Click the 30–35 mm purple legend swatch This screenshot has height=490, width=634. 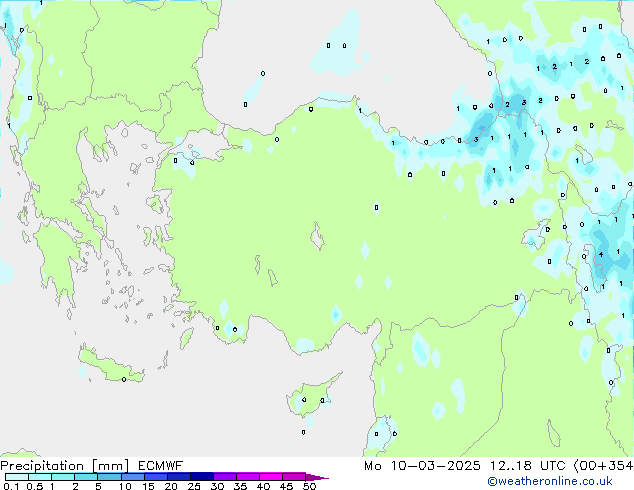coord(224,477)
